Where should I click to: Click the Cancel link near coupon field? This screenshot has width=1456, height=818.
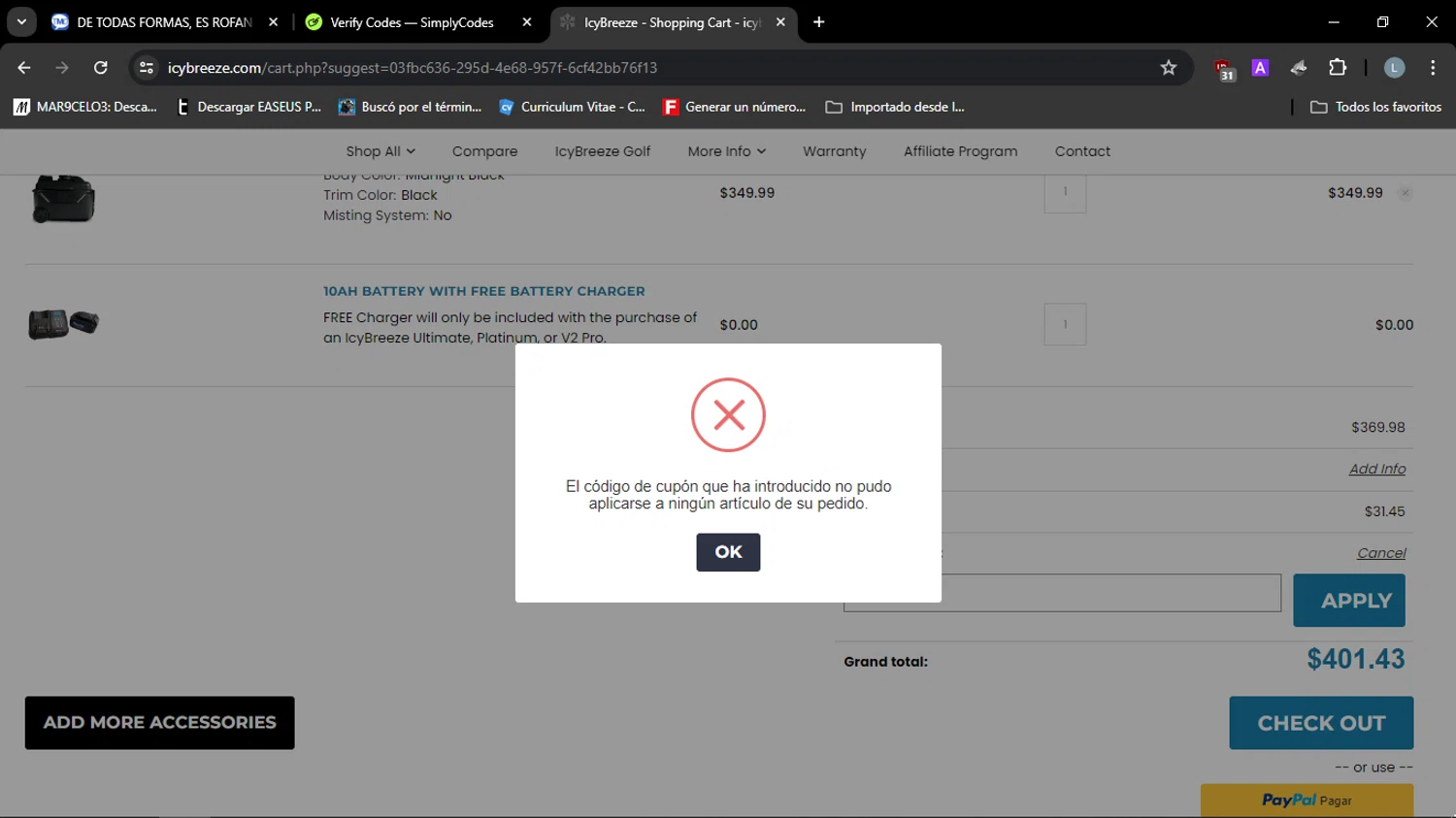coord(1381,553)
